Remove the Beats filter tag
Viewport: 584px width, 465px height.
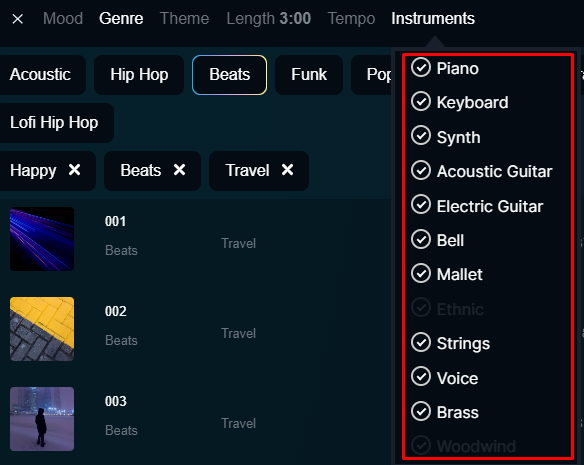pyautogui.click(x=180, y=170)
